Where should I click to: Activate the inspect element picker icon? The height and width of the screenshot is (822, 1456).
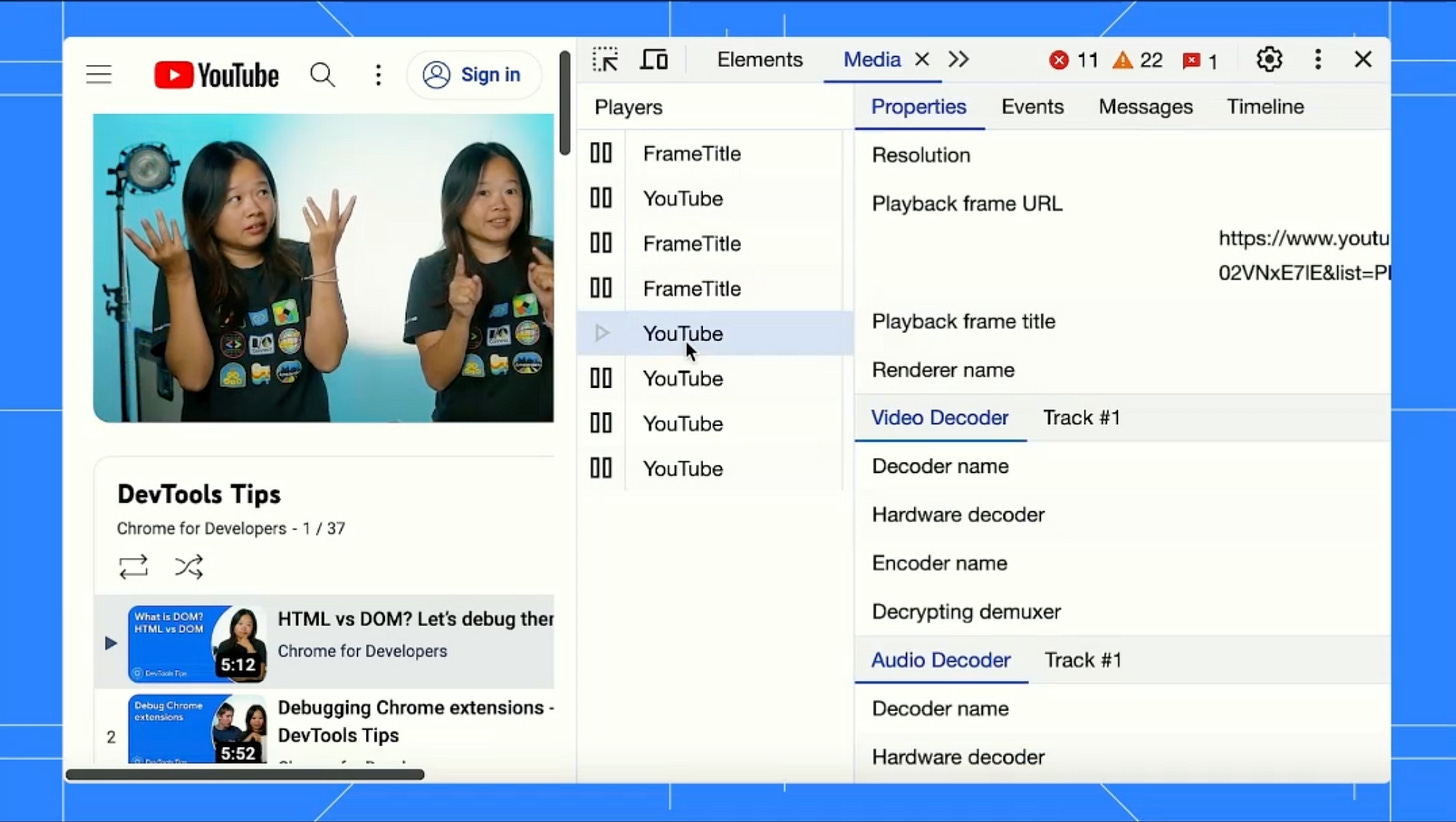click(x=605, y=59)
